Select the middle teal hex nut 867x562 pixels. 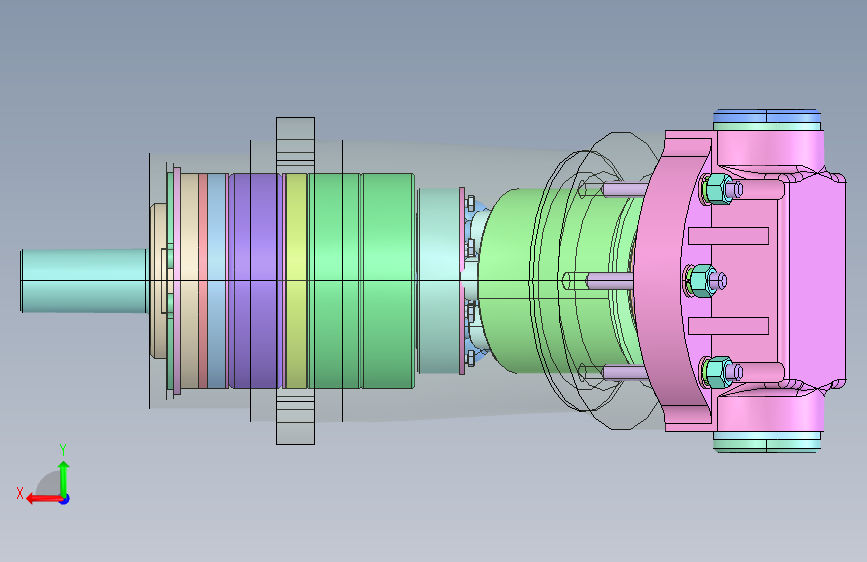702,280
